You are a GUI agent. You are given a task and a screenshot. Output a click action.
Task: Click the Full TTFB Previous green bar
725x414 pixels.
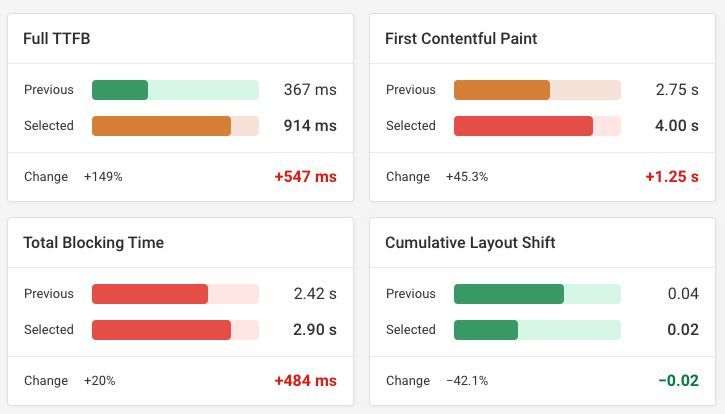(120, 90)
